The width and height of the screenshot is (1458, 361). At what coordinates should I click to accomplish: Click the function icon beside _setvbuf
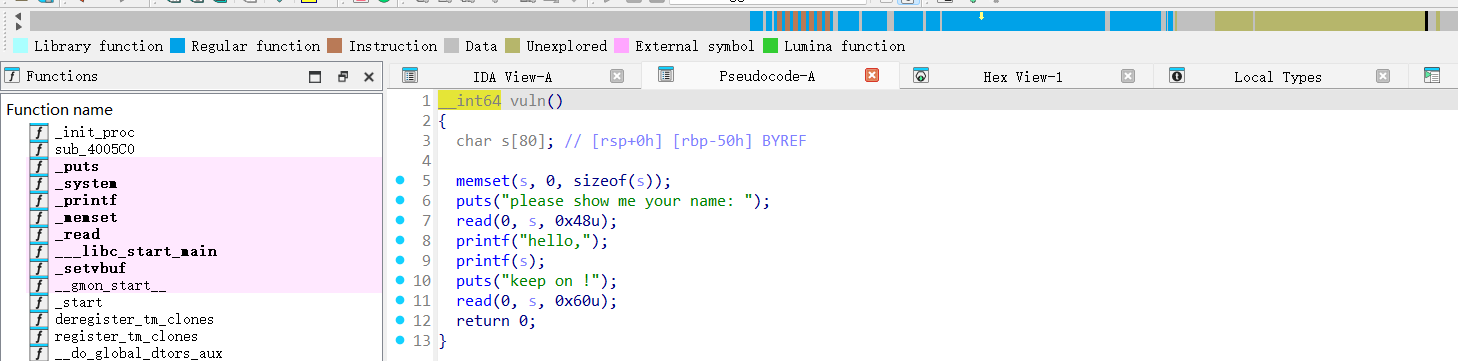pyautogui.click(x=39, y=268)
